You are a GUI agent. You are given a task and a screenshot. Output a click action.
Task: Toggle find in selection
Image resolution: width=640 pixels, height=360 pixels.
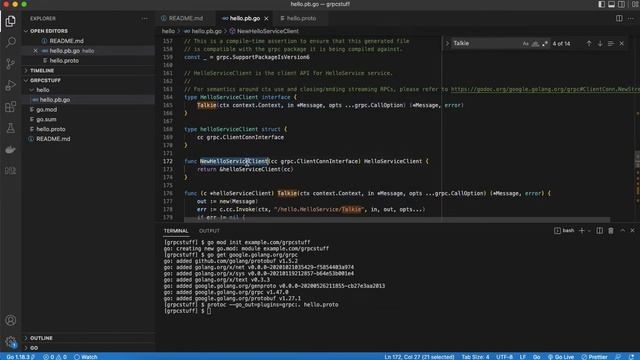pyautogui.click(x=611, y=43)
